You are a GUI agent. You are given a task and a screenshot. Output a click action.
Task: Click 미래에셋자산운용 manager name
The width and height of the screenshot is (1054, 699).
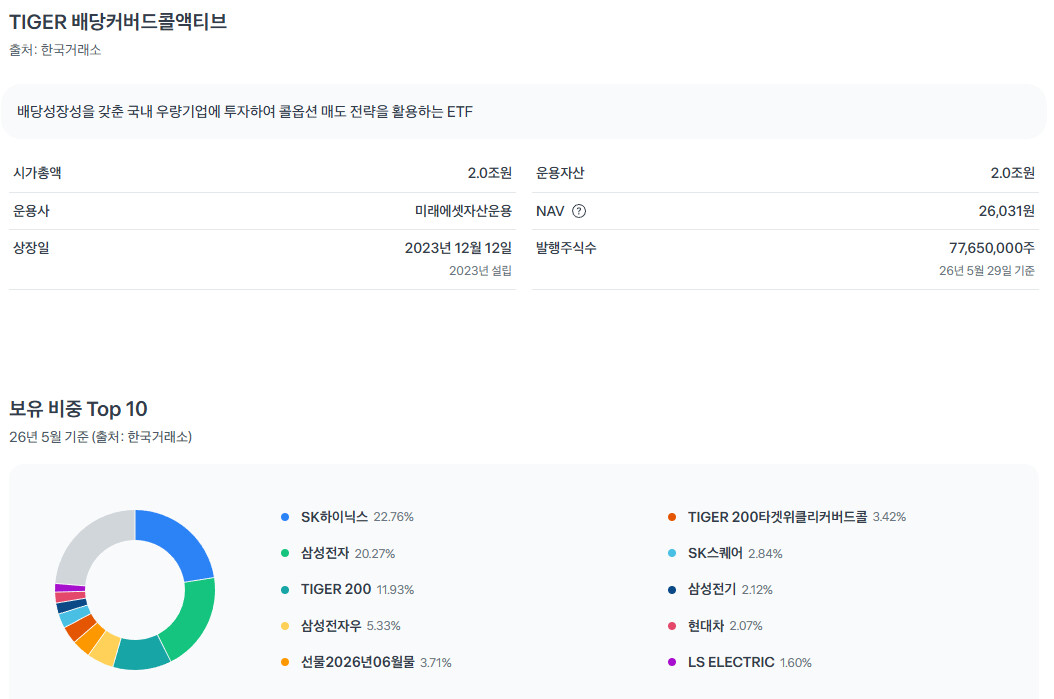463,211
